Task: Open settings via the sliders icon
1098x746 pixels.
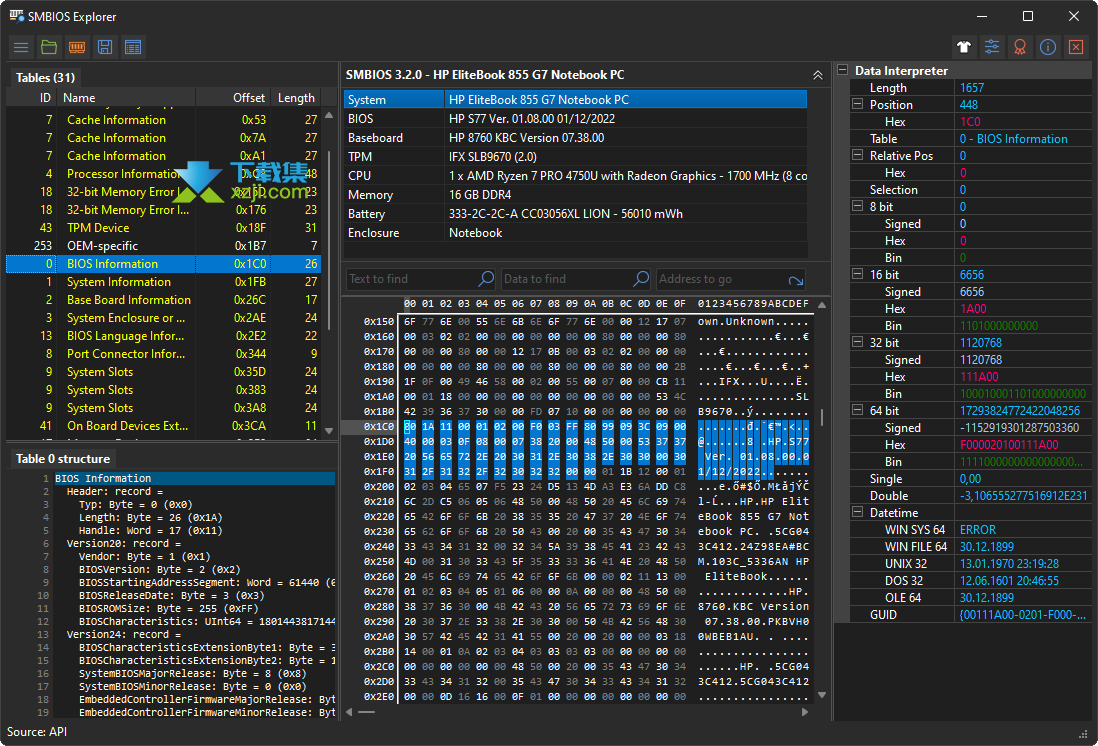Action: [992, 47]
